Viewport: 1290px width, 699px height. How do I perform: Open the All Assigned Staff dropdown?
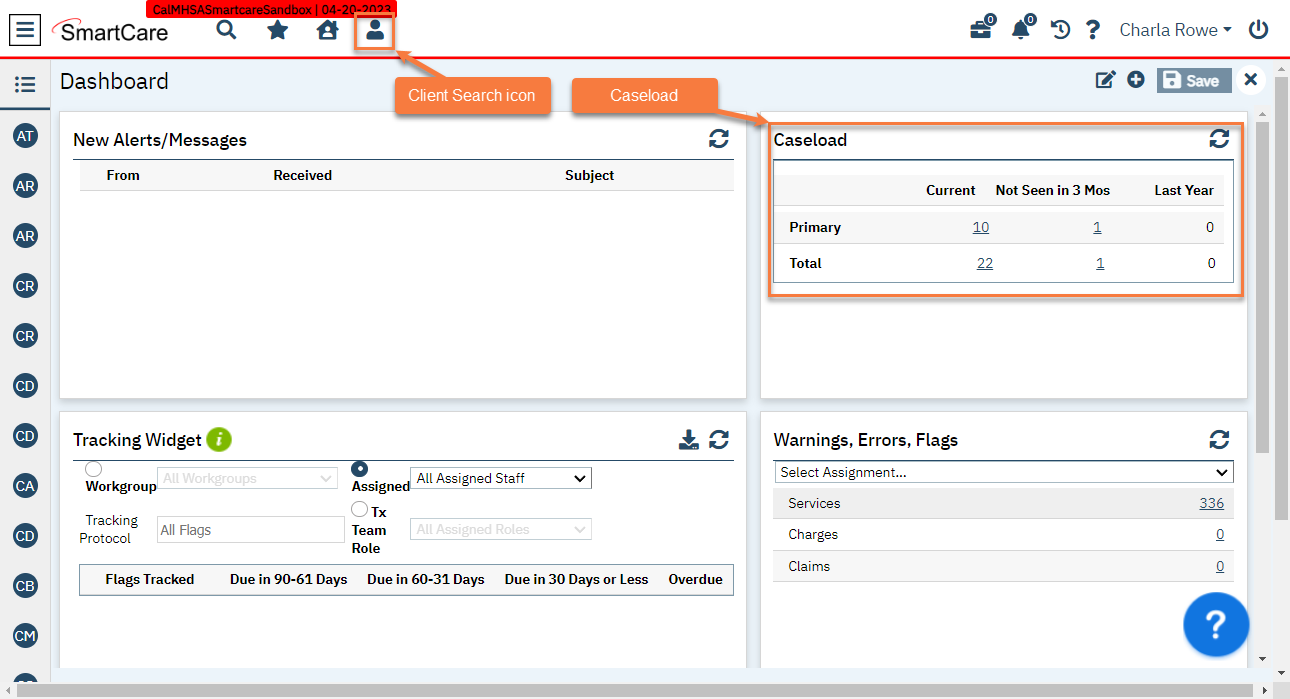tap(500, 477)
